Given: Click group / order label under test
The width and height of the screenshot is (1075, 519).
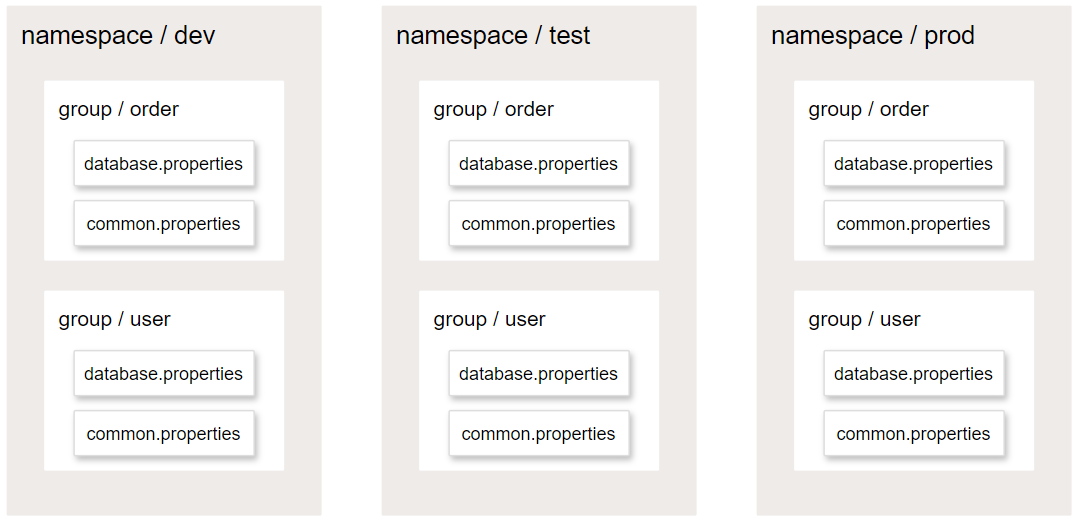Looking at the screenshot, I should pos(494,110).
